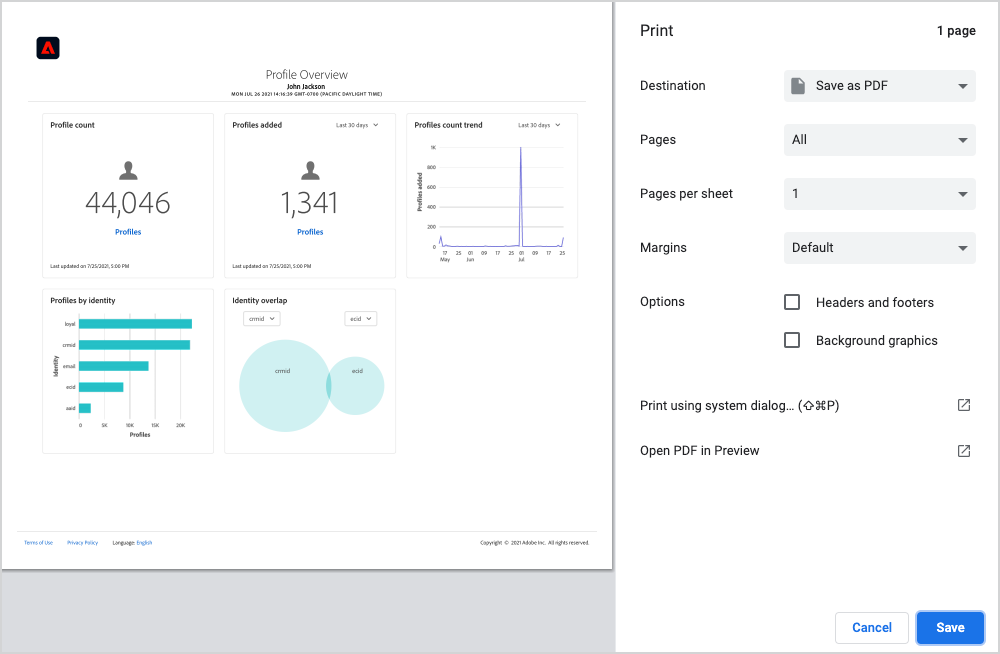Enable the Background graphics checkbox
Viewport: 1000px width, 654px height.
(x=792, y=340)
